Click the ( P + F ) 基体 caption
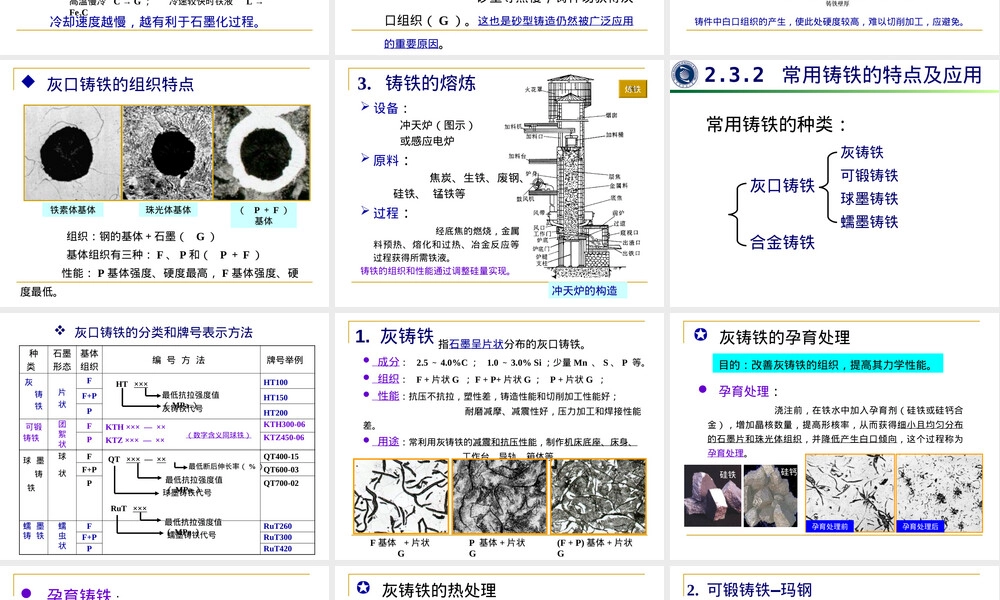The width and height of the screenshot is (1000, 600). click(x=263, y=216)
